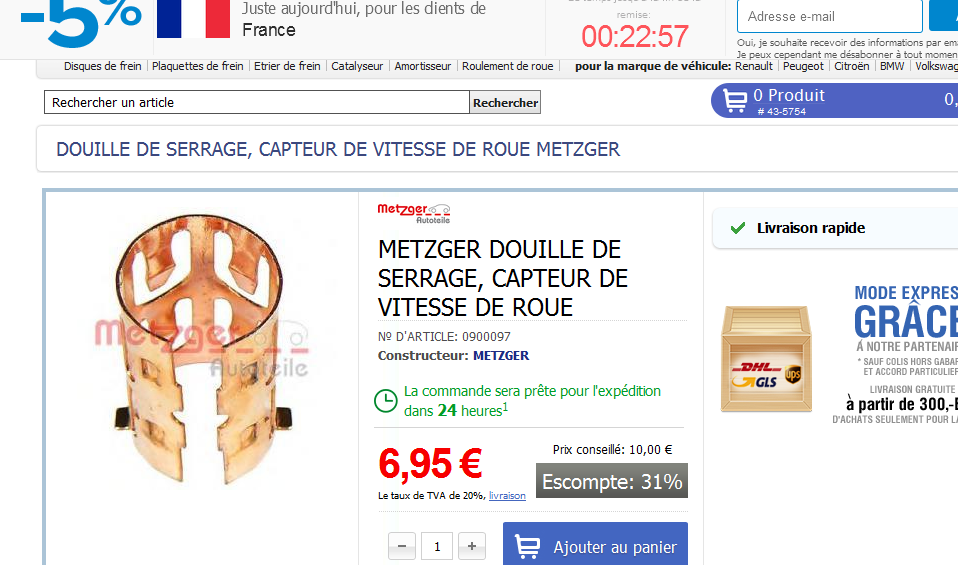This screenshot has width=958, height=565.
Task: Open the Plaquettes de frein category
Action: [x=197, y=66]
